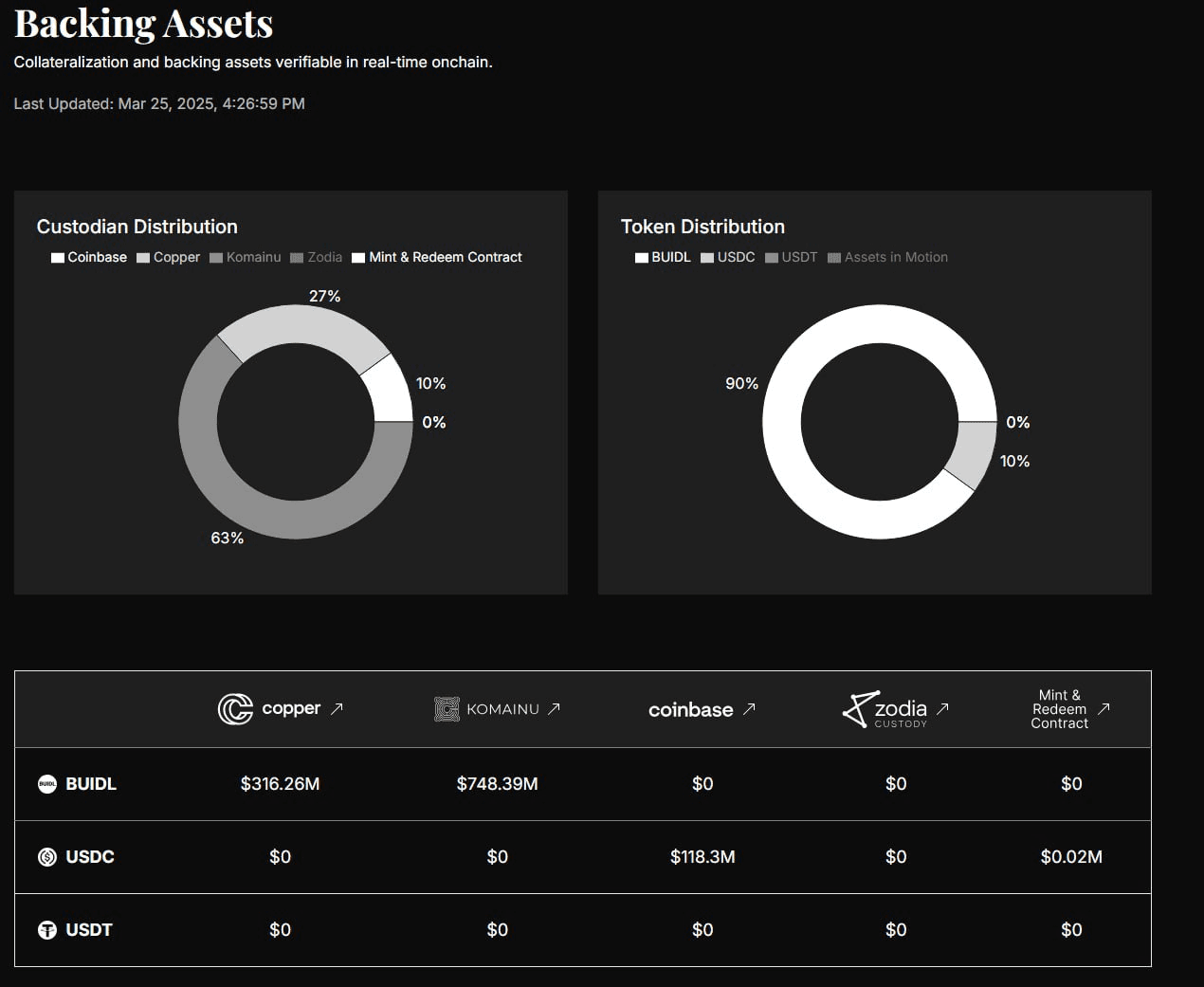Open the coinbase wordmark link in table header
The height and width of the screenshot is (987, 1204).
click(691, 709)
